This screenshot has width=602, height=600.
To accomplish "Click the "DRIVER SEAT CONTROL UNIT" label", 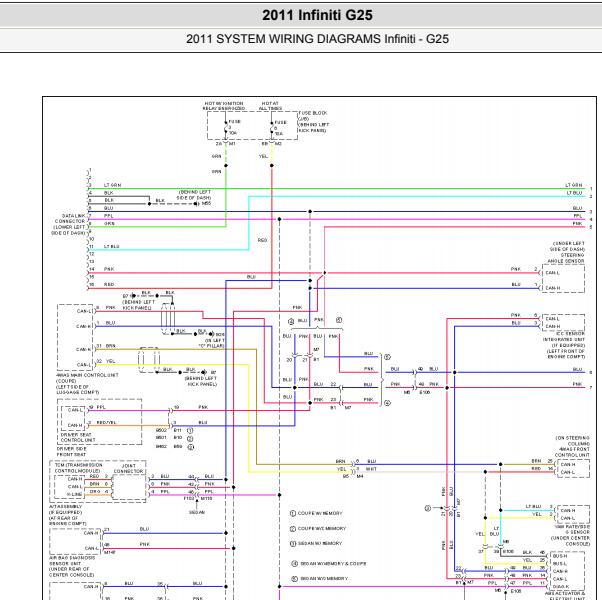I will 78,438.
